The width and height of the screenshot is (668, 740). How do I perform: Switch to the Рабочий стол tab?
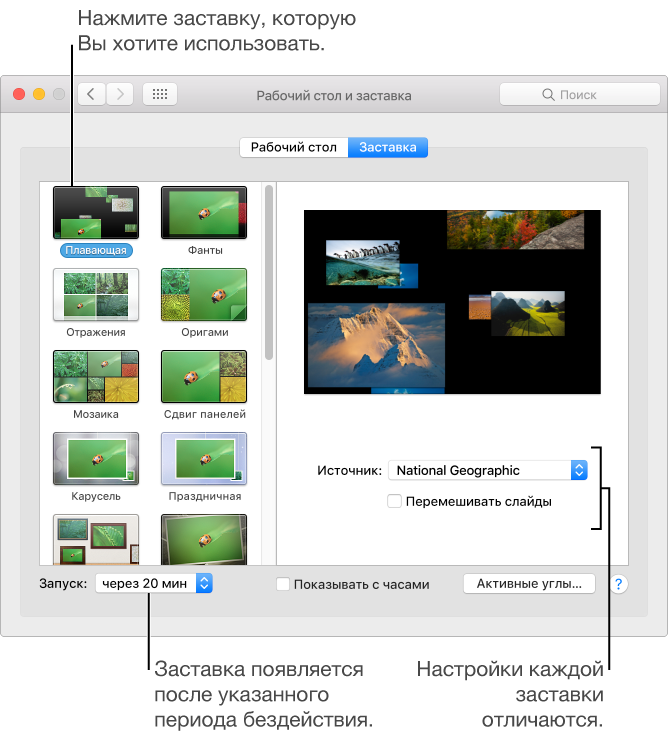pyautogui.click(x=294, y=147)
